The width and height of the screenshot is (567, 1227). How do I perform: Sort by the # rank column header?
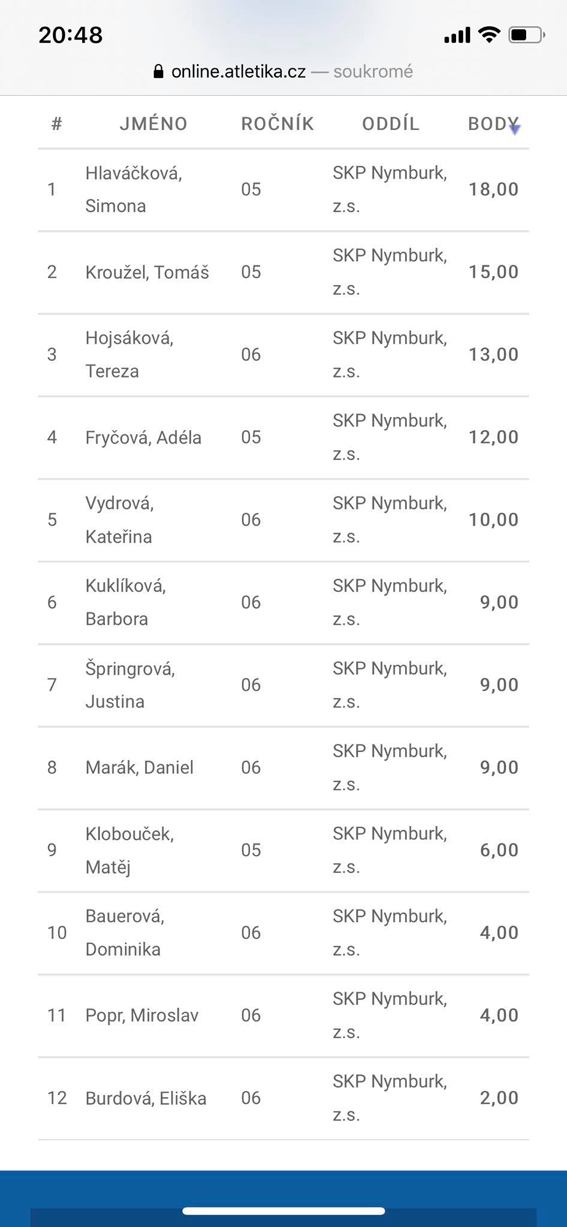pos(57,124)
